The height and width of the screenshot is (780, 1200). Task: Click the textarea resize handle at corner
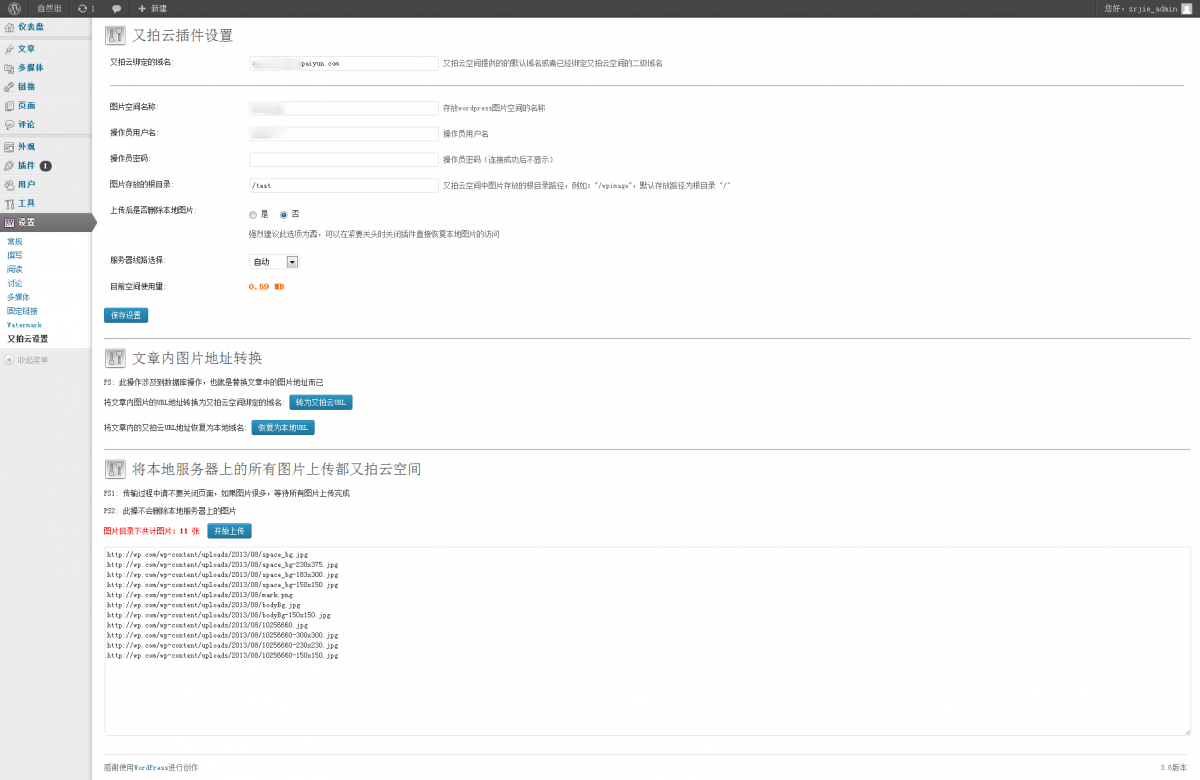[x=1186, y=731]
